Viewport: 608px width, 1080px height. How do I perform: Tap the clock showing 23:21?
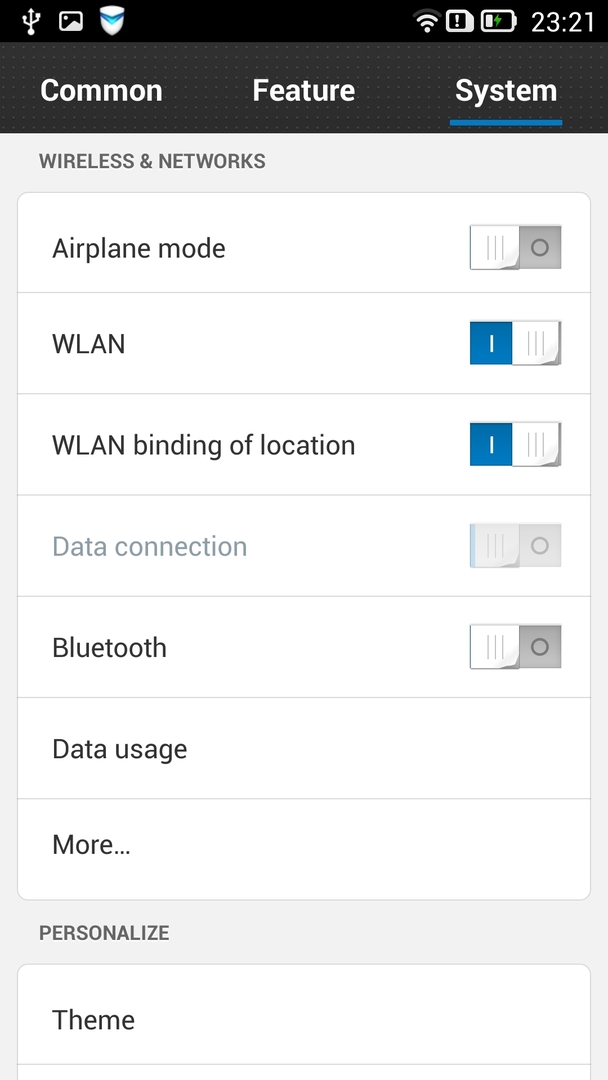click(x=562, y=21)
